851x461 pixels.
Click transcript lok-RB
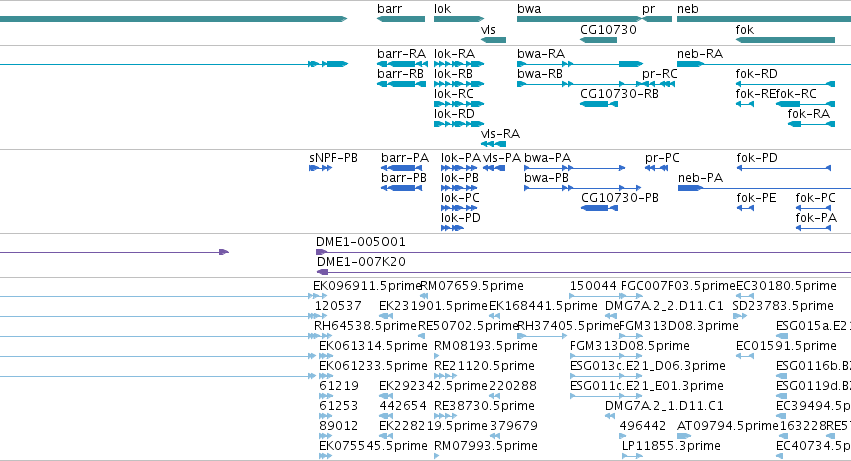click(459, 84)
